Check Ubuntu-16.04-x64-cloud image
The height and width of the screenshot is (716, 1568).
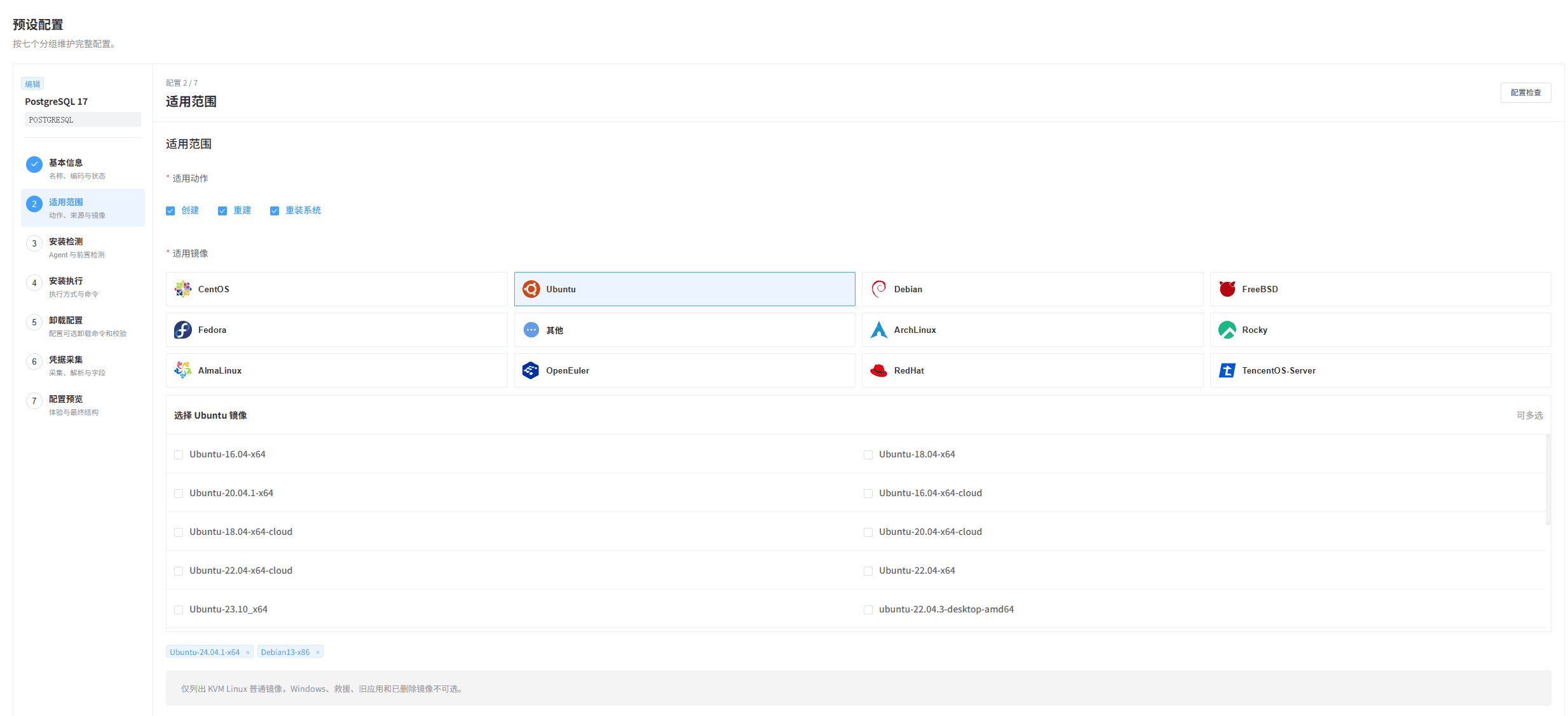pos(868,494)
